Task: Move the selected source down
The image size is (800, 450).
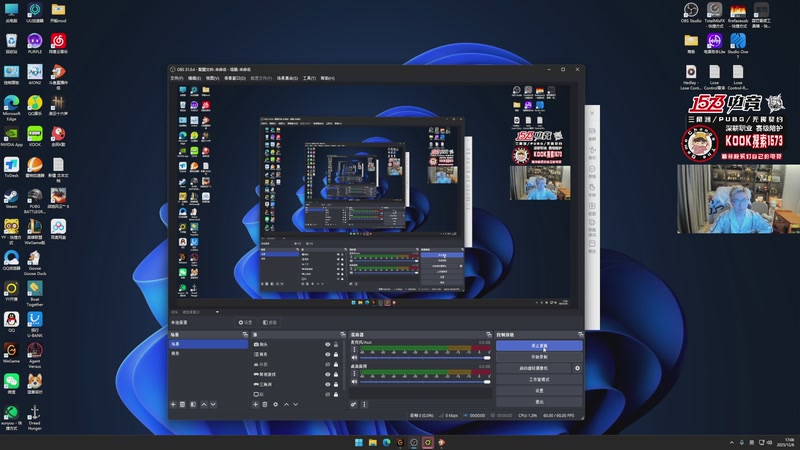Action: [295, 405]
